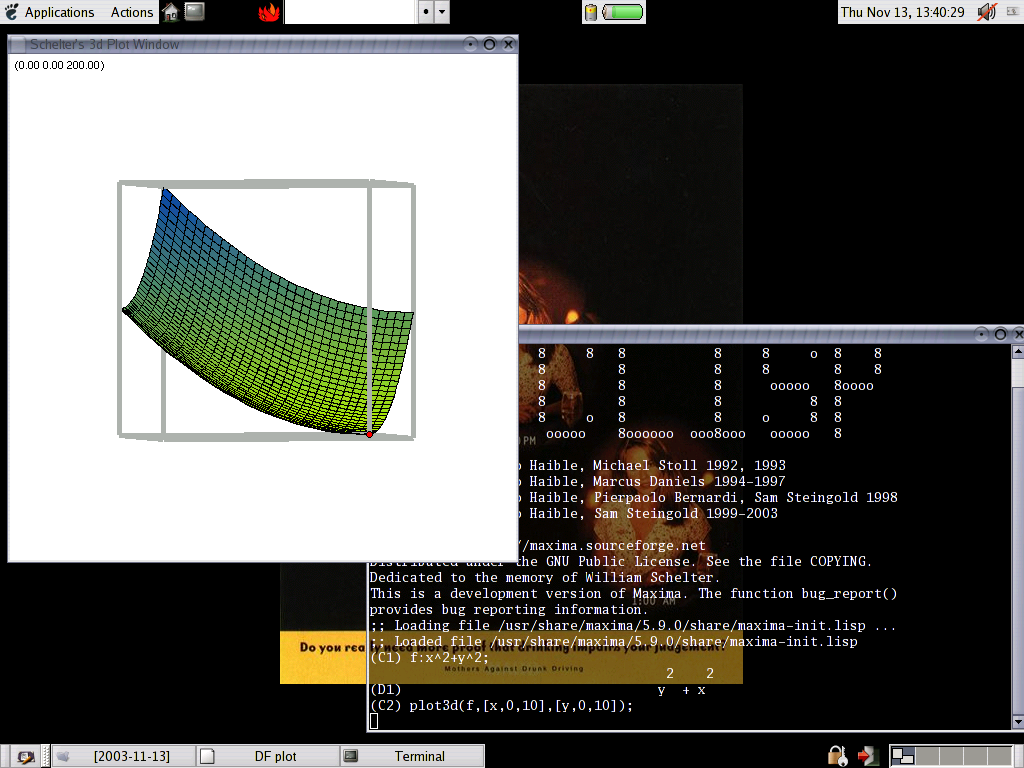The width and height of the screenshot is (1024, 768).
Task: Click the red flame launcher icon
Action: [269, 12]
